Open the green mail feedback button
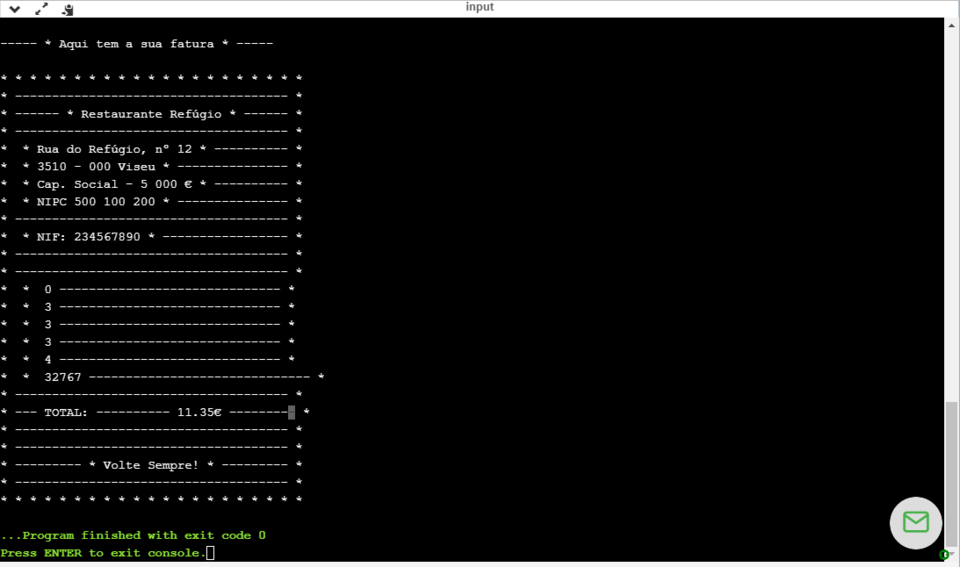Viewport: 960px width, 567px height. (x=915, y=522)
